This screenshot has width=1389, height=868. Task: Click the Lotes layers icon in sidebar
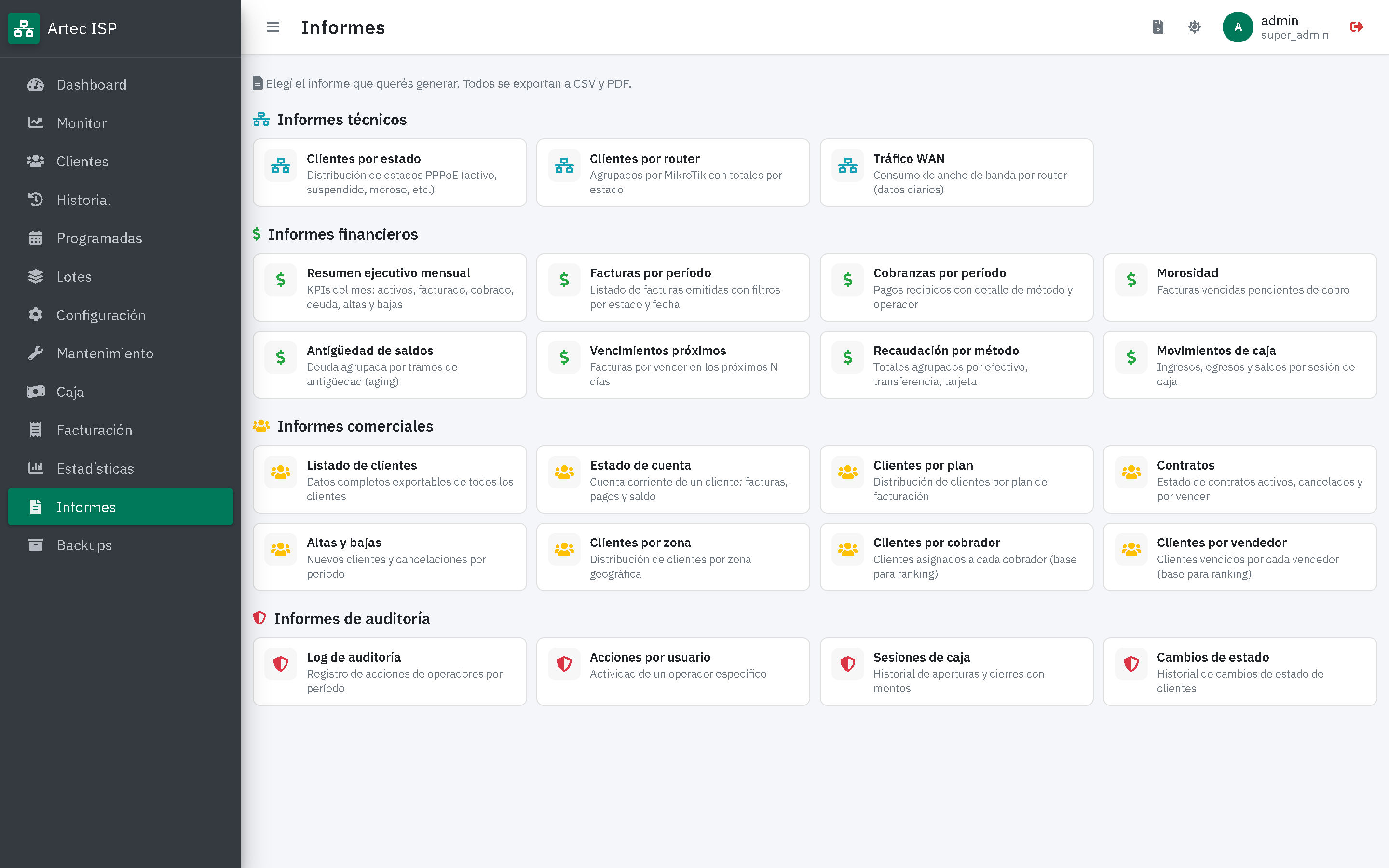(36, 276)
